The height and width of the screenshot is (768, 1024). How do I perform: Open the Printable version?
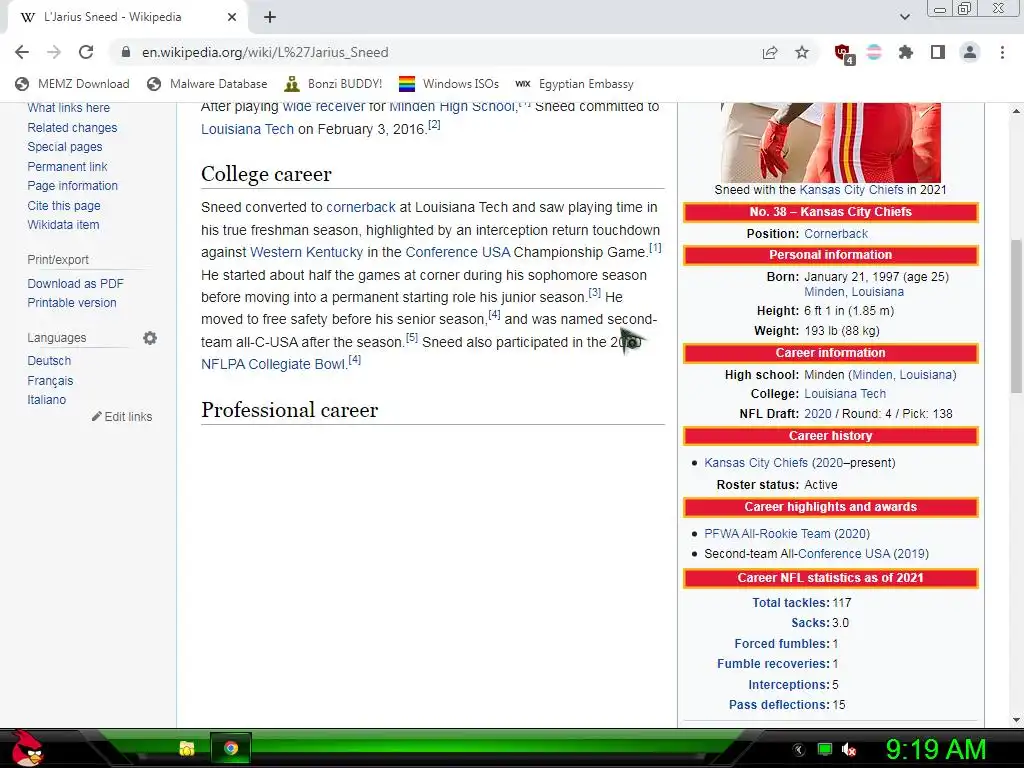coord(72,302)
